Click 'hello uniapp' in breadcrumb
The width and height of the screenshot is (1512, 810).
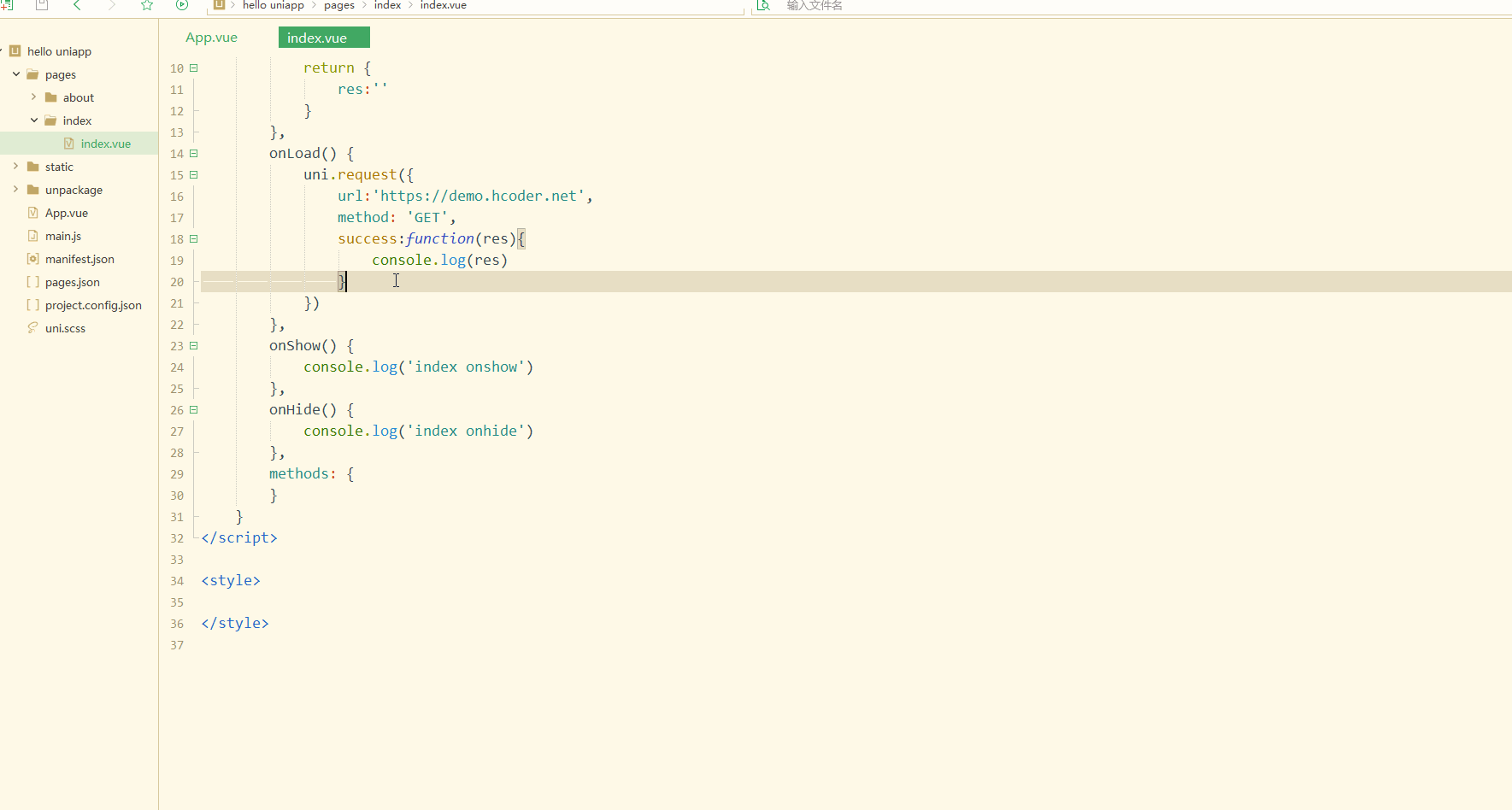click(x=274, y=5)
